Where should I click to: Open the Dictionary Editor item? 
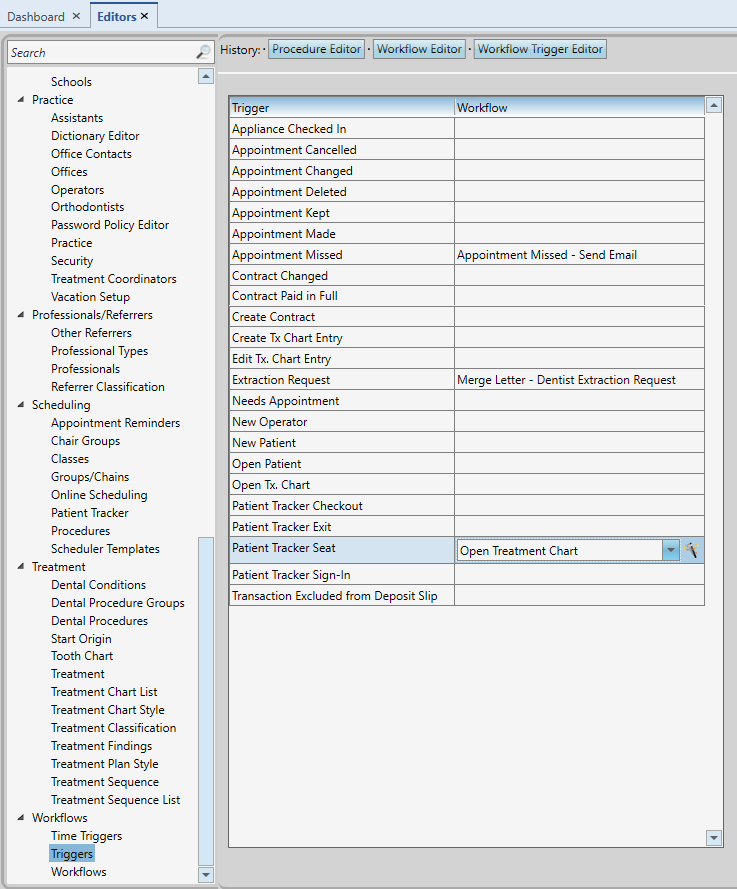[x=95, y=136]
